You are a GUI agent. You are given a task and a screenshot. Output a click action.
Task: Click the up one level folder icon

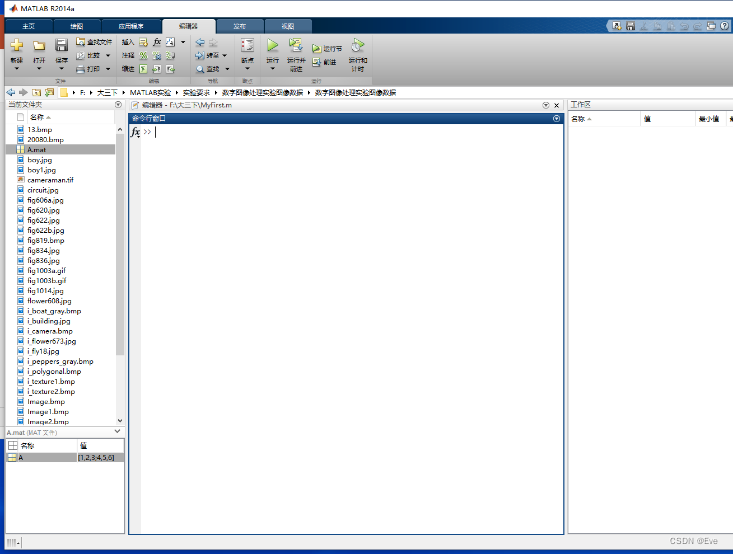(x=36, y=93)
